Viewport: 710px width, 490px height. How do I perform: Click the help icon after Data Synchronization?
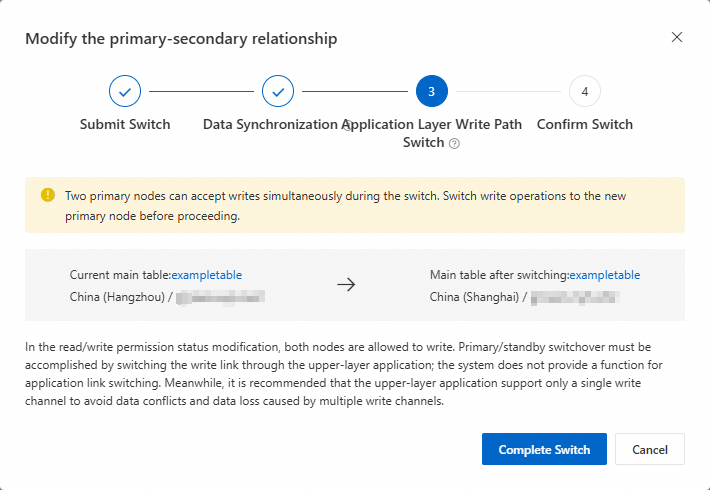[347, 126]
